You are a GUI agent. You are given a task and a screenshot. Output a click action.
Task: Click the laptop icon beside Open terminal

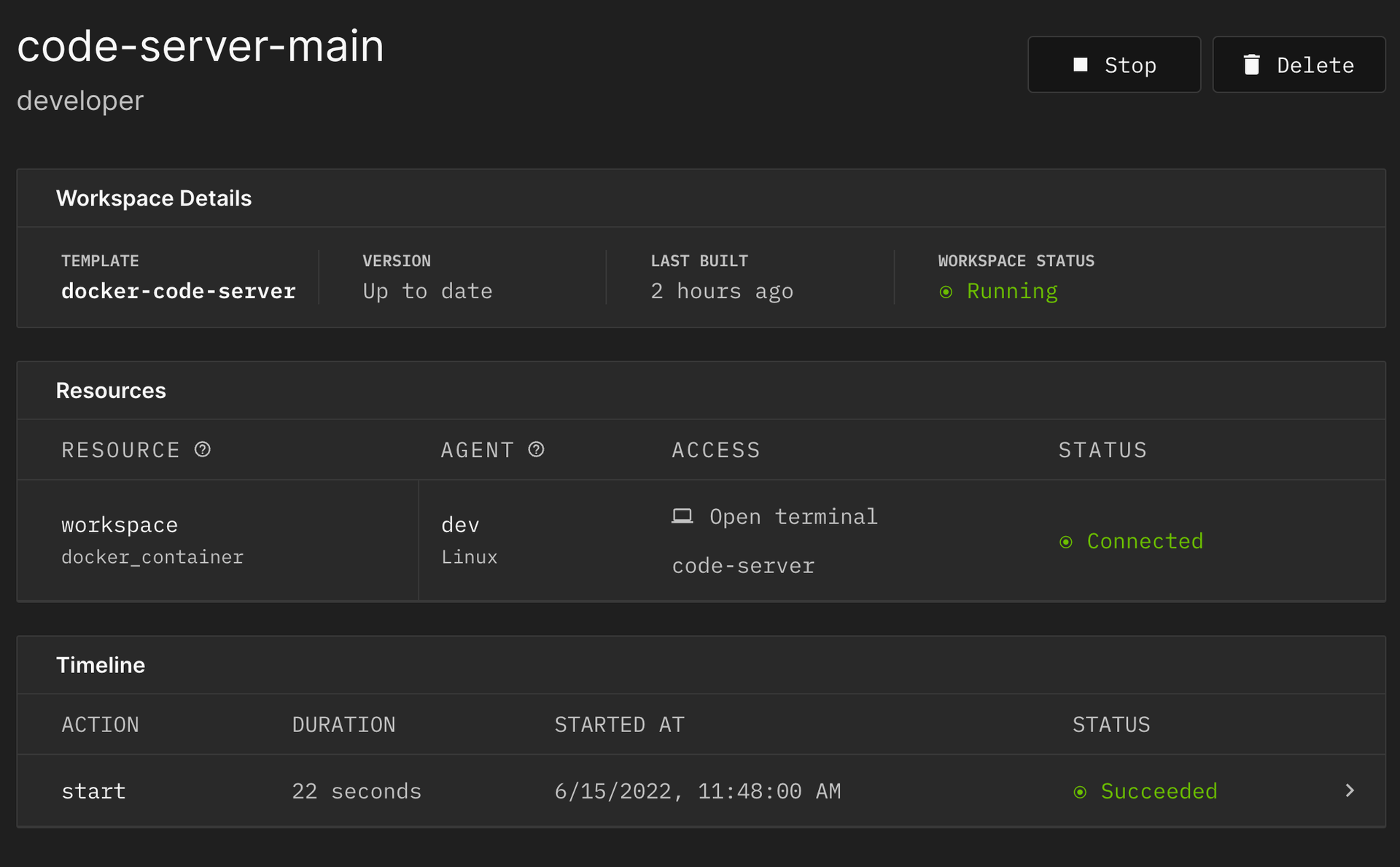click(682, 516)
